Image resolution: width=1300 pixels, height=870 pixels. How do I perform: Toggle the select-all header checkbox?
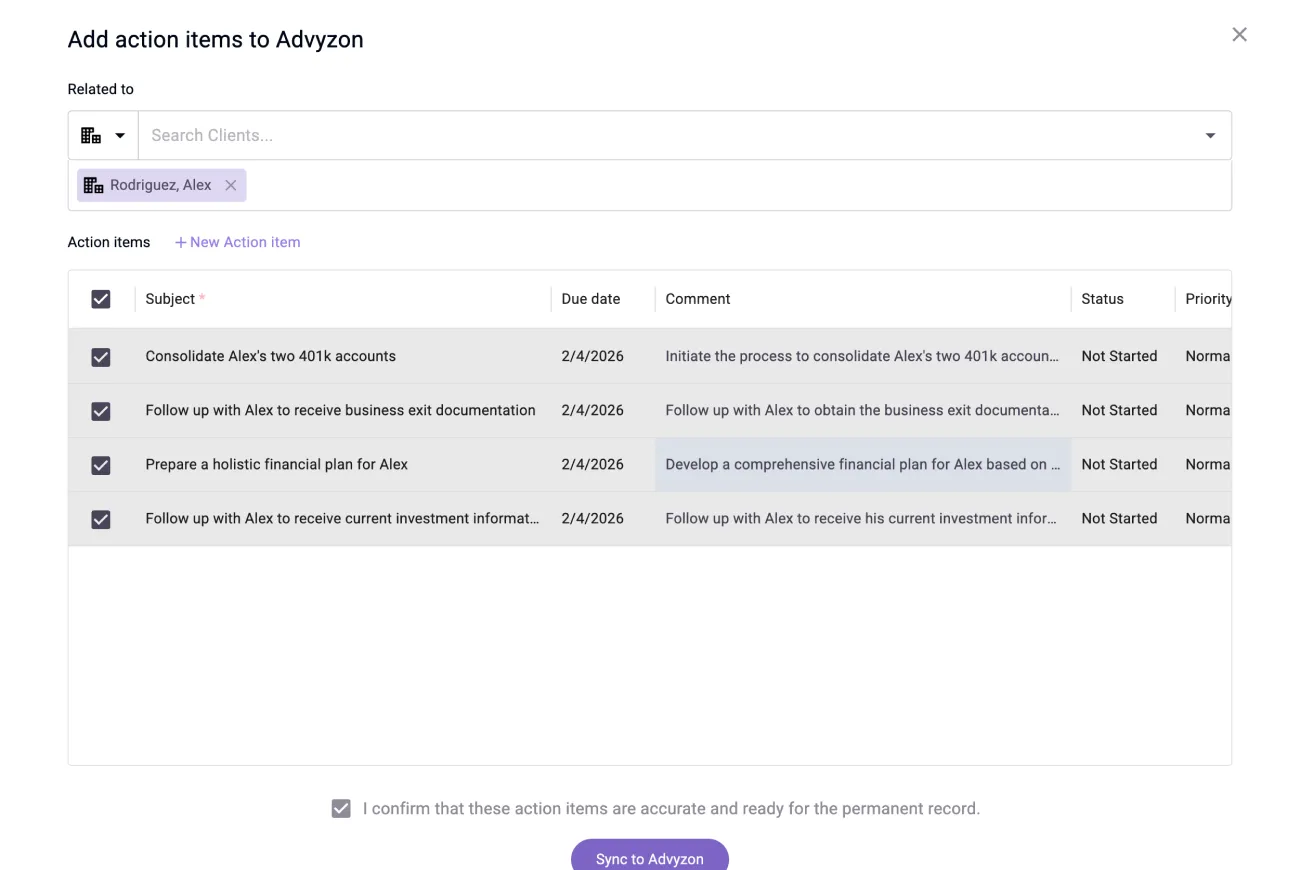click(101, 299)
